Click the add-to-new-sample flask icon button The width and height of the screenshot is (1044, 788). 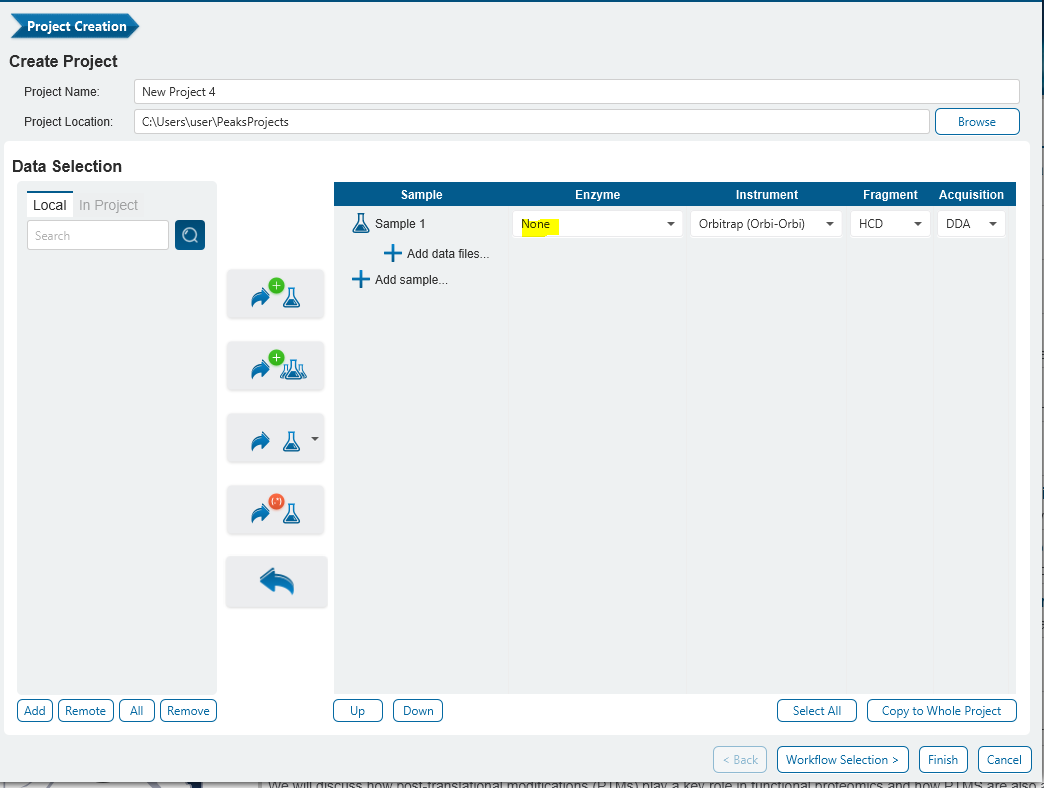point(275,294)
